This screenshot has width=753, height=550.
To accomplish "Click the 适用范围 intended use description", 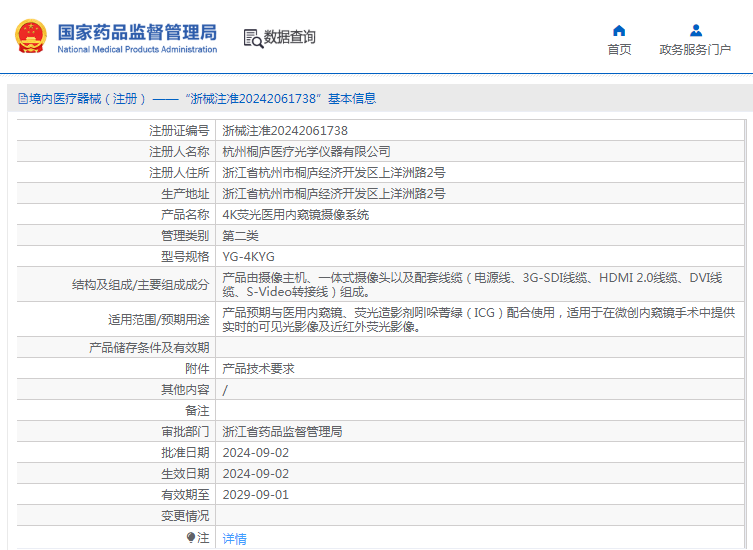I will pos(479,320).
